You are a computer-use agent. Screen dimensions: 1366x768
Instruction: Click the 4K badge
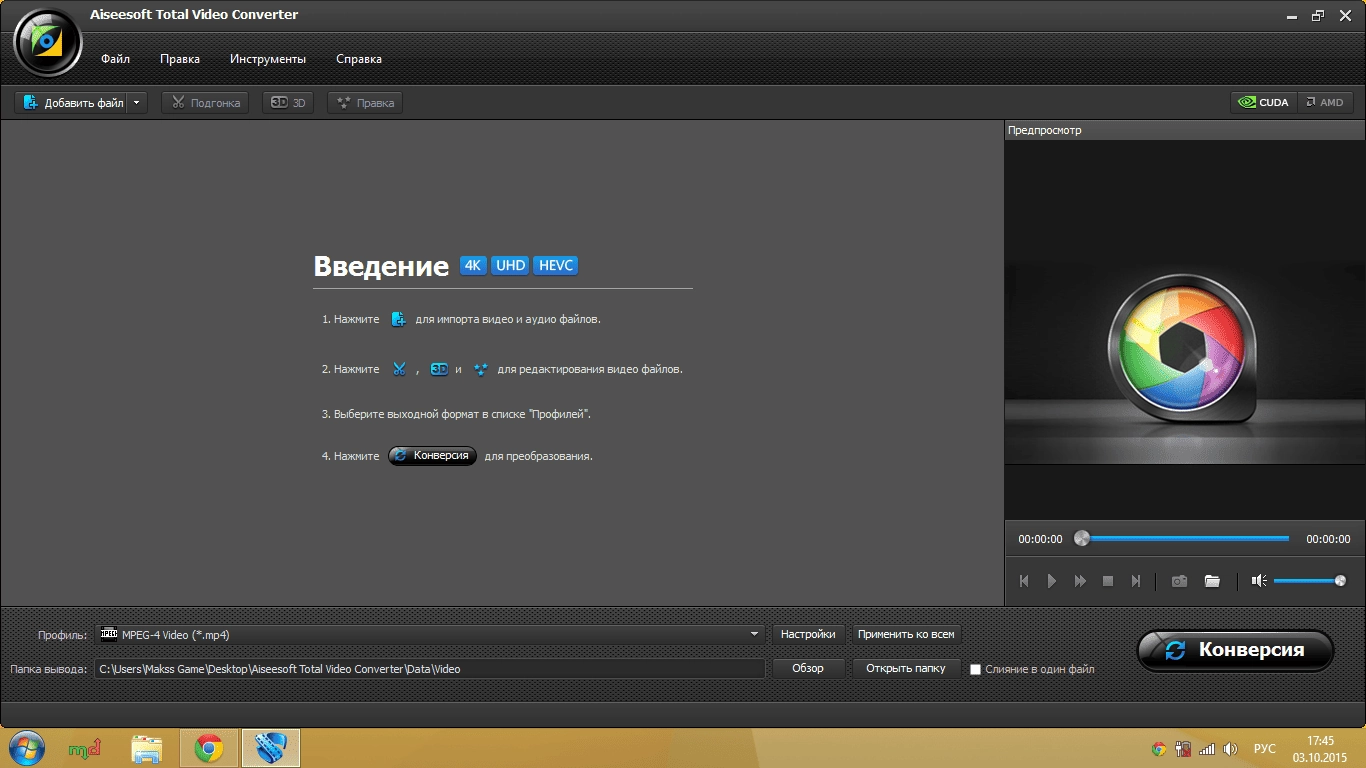tap(473, 265)
